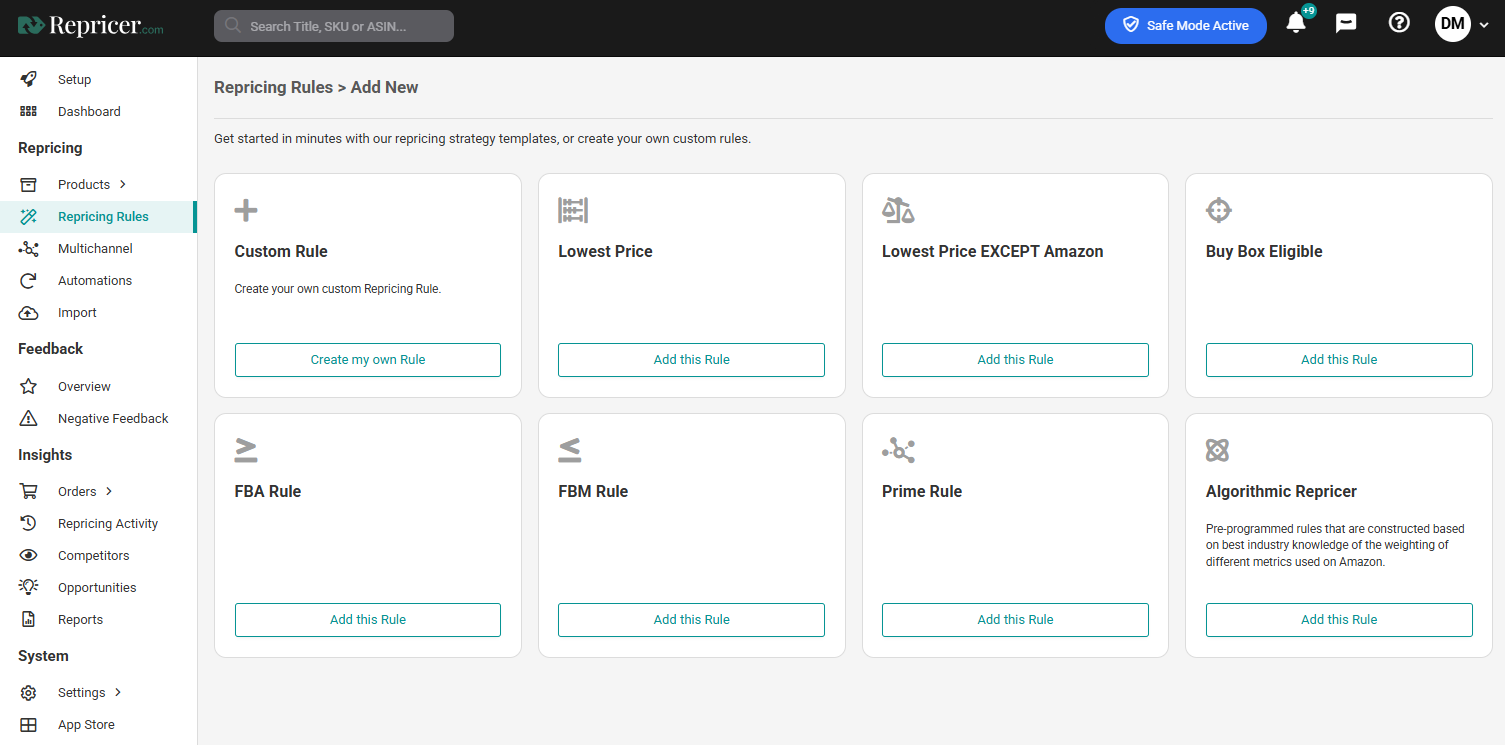Click the Overview star icon
1505x745 pixels.
29,386
